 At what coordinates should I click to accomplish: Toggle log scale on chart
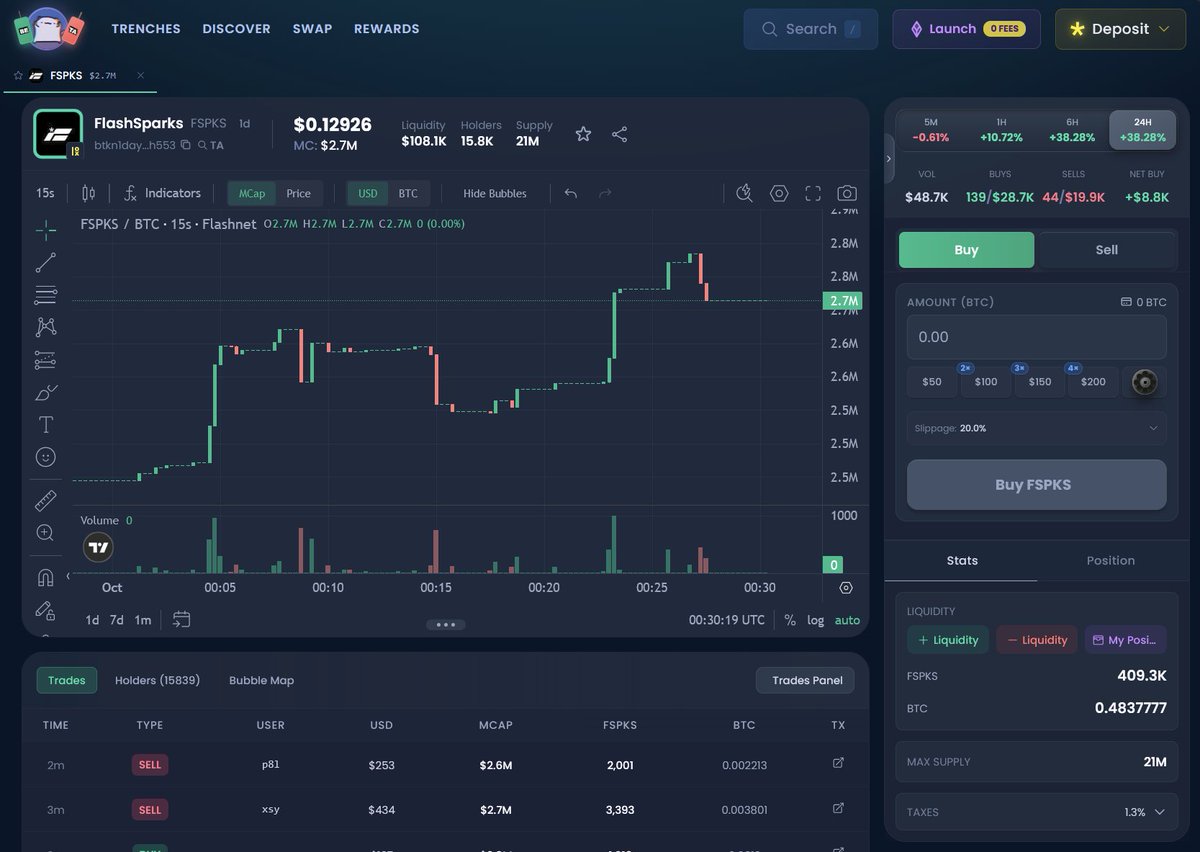click(x=816, y=620)
